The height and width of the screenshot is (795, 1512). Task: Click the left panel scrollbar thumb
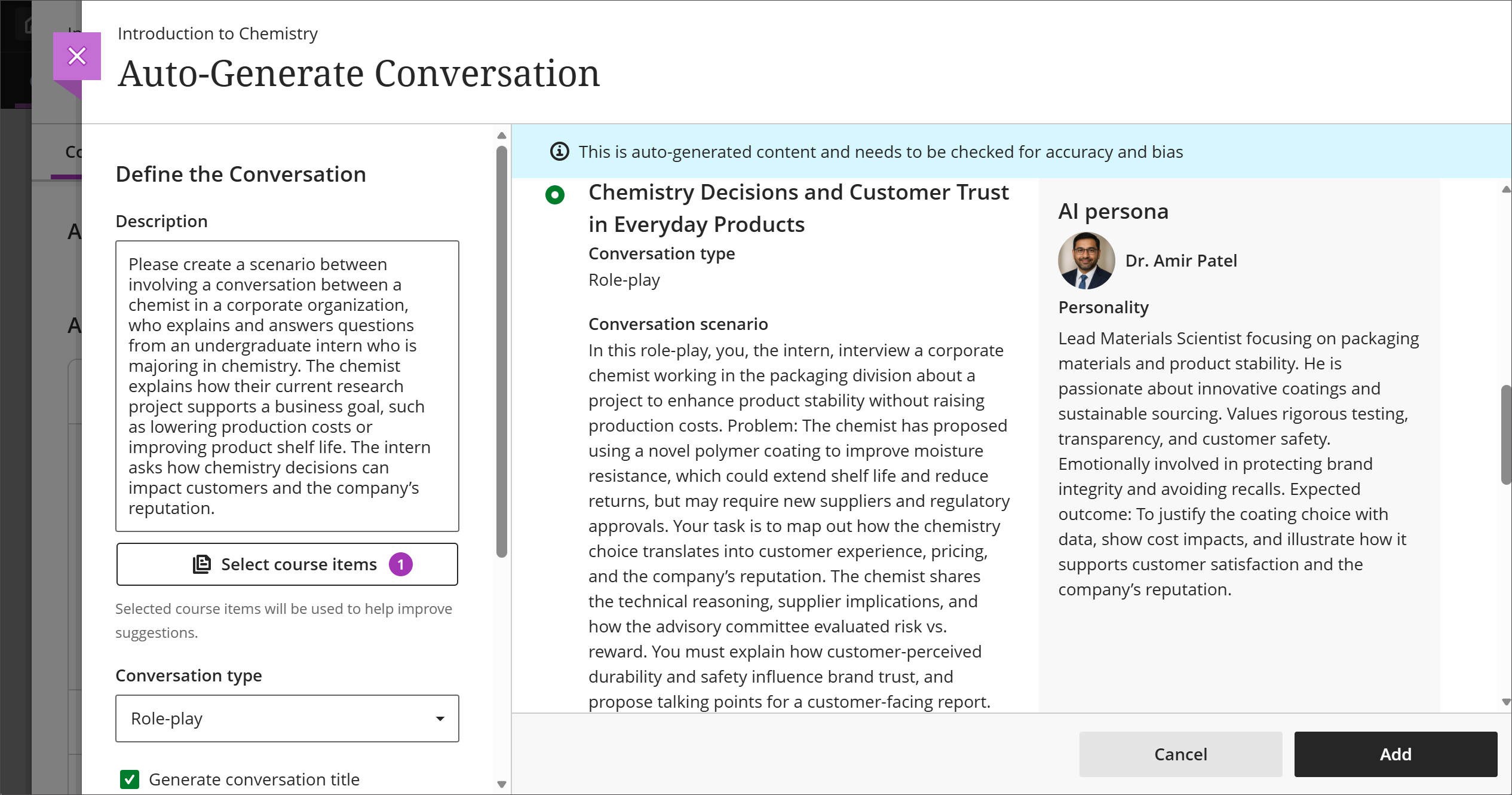pos(502,351)
